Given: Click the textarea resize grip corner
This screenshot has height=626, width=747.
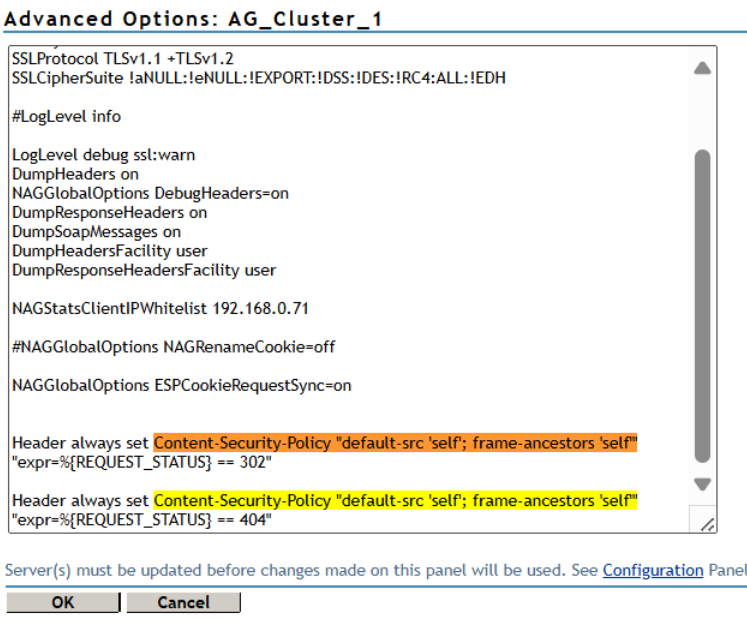Looking at the screenshot, I should (707, 524).
